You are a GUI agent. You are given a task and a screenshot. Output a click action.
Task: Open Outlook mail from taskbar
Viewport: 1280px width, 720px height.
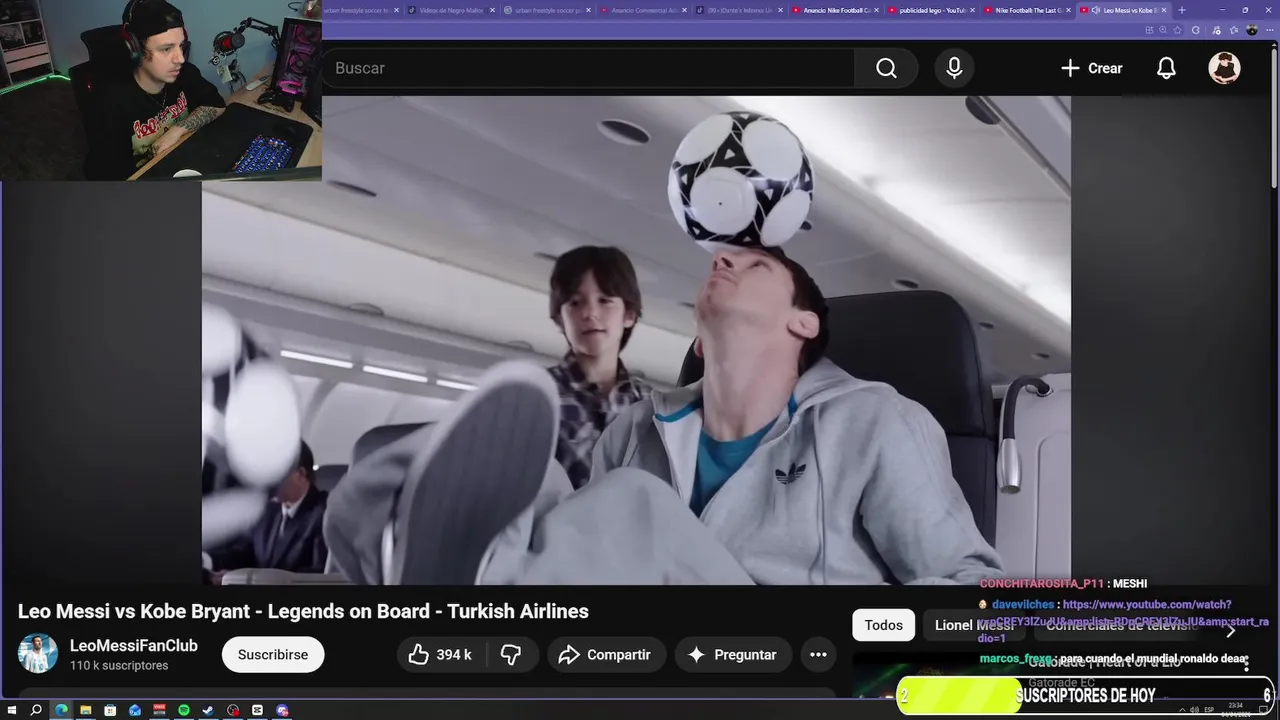[x=135, y=710]
